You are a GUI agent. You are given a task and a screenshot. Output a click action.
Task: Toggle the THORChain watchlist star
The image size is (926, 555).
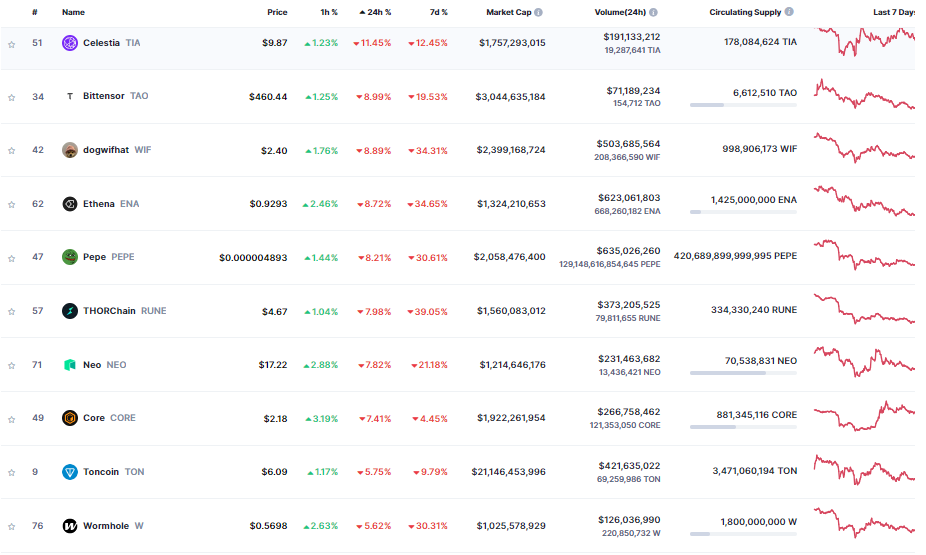(x=11, y=311)
